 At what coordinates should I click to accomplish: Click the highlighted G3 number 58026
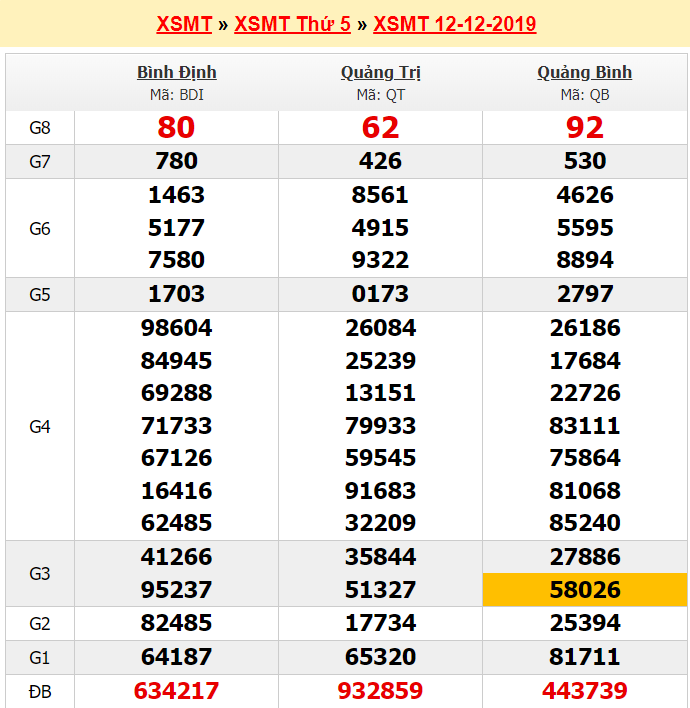pyautogui.click(x=585, y=590)
